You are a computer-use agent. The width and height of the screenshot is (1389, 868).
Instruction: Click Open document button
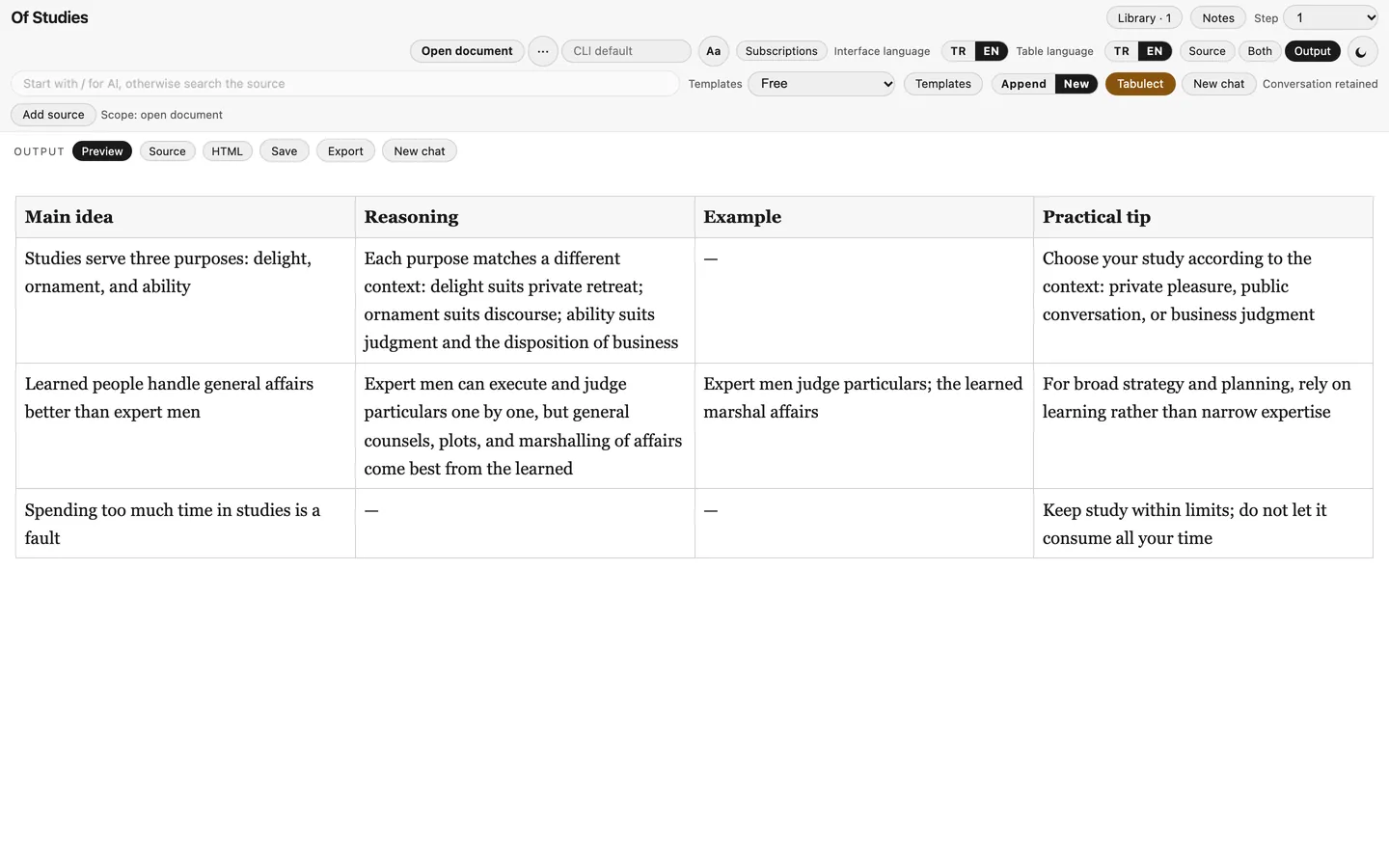click(467, 51)
